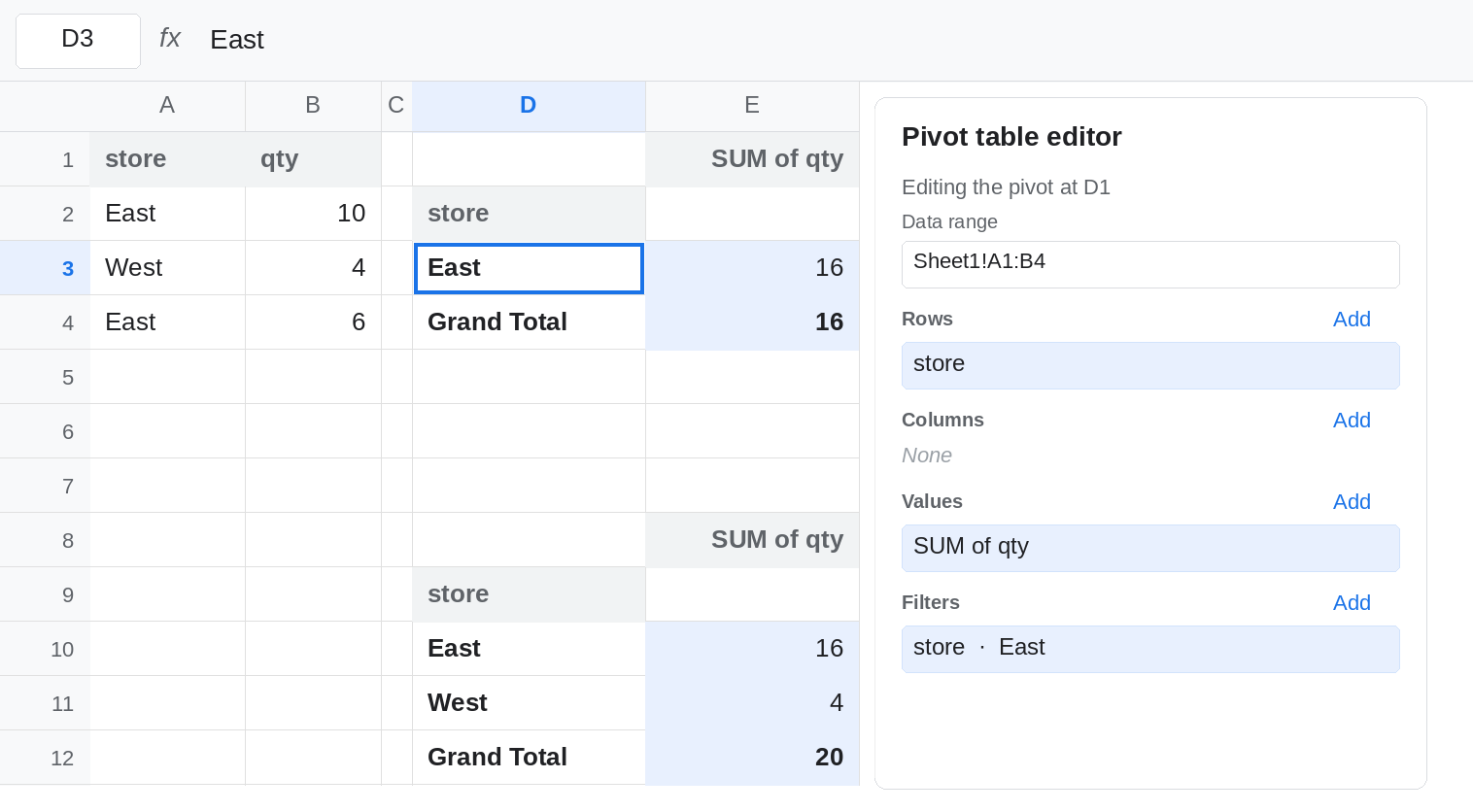This screenshot has width=1473, height=812.
Task: Select column D header
Action: point(529,106)
